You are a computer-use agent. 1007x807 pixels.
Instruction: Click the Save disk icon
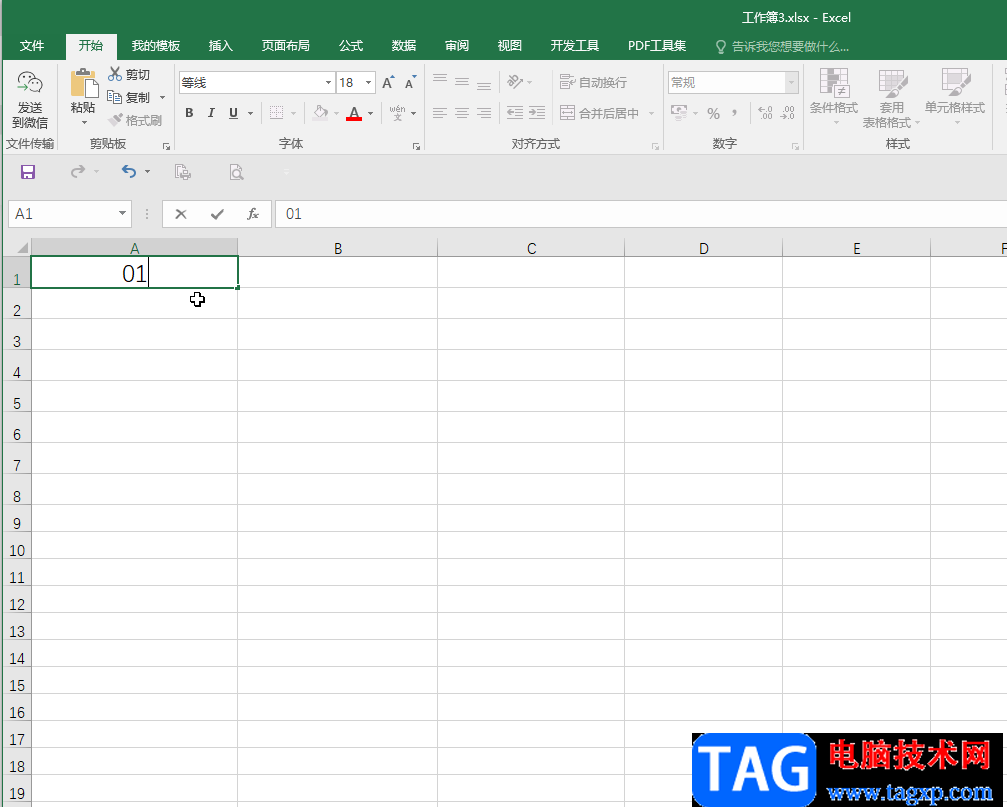(x=28, y=172)
